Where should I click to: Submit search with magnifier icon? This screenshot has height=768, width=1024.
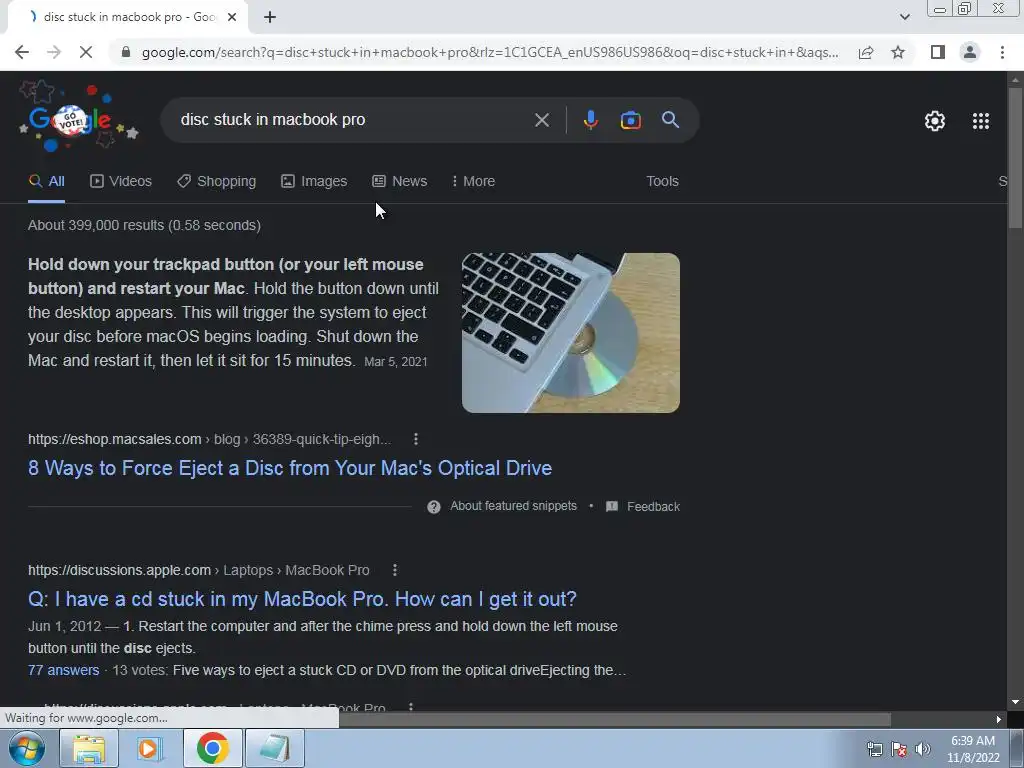(670, 120)
